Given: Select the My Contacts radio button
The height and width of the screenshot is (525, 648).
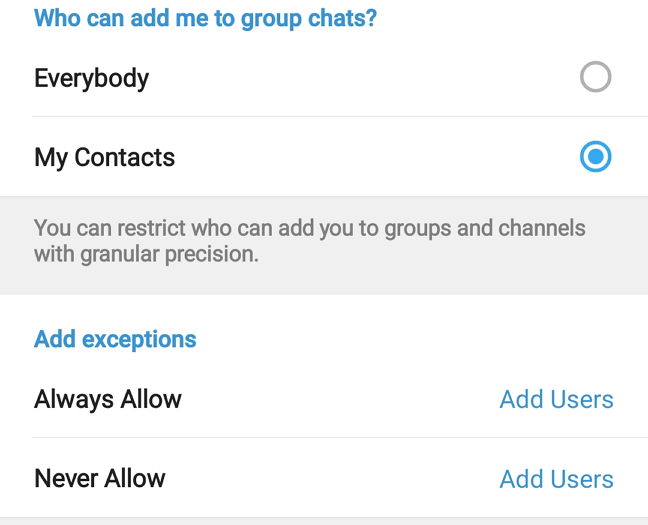Looking at the screenshot, I should pyautogui.click(x=595, y=157).
